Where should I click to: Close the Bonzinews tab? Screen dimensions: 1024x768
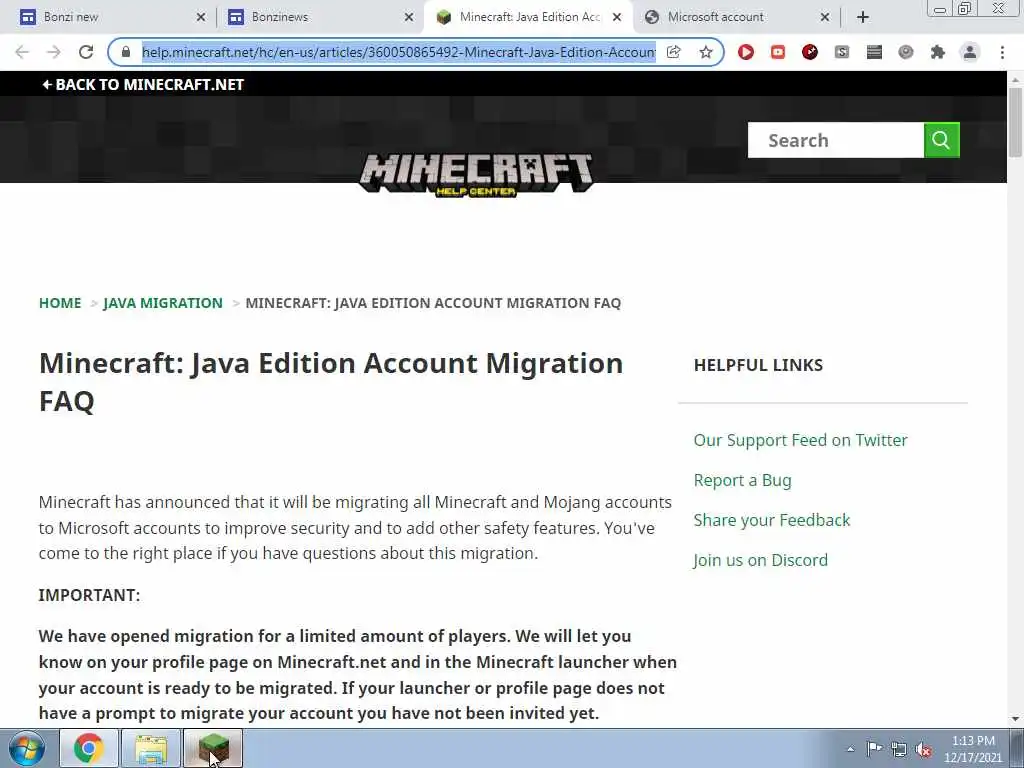(x=409, y=18)
